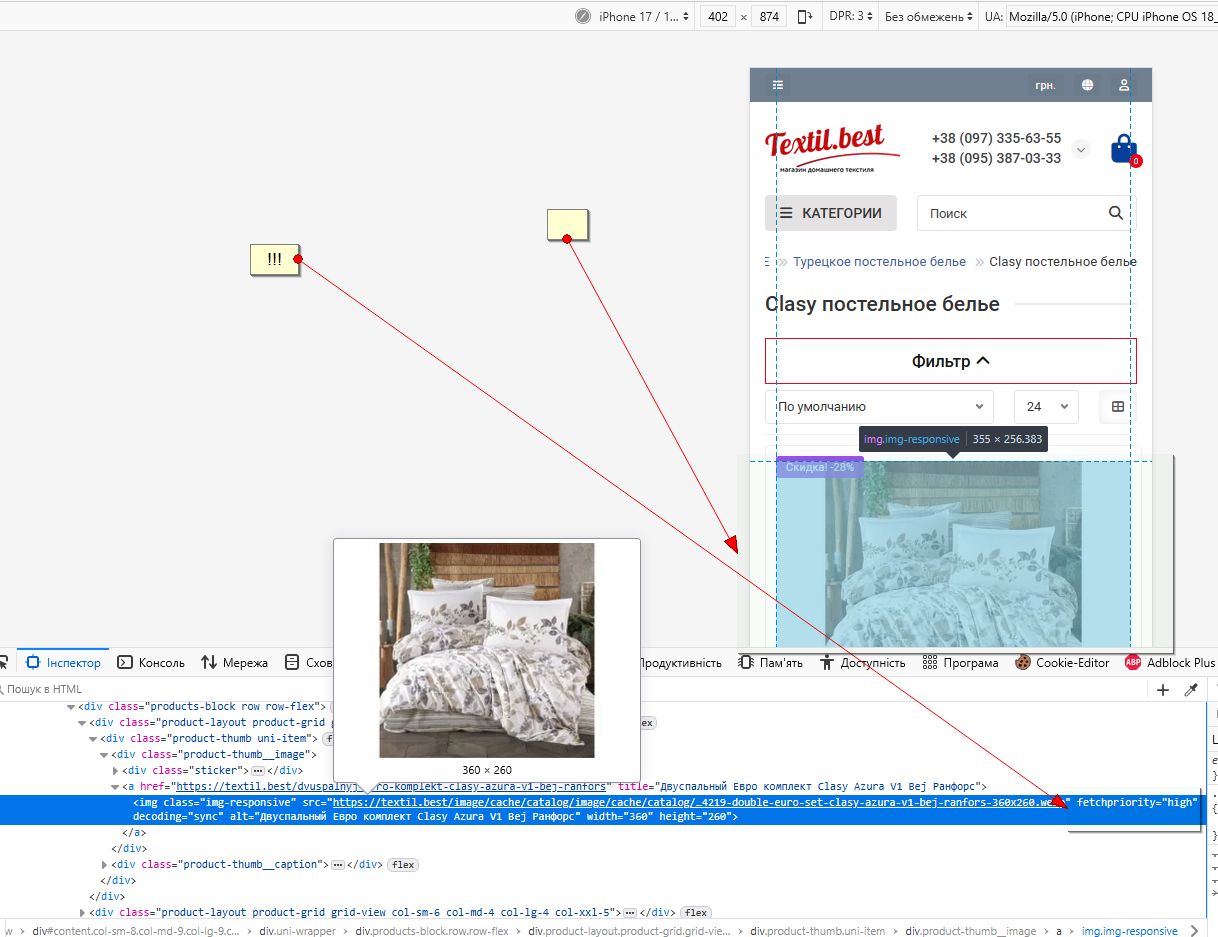Collapse the product-thumb__image div
This screenshot has width=1218, height=937.
tap(105, 755)
